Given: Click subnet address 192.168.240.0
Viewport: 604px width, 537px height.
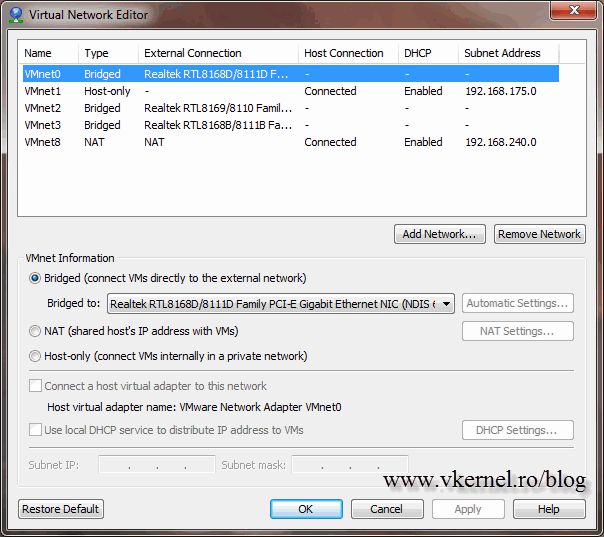Looking at the screenshot, I should click(x=501, y=142).
